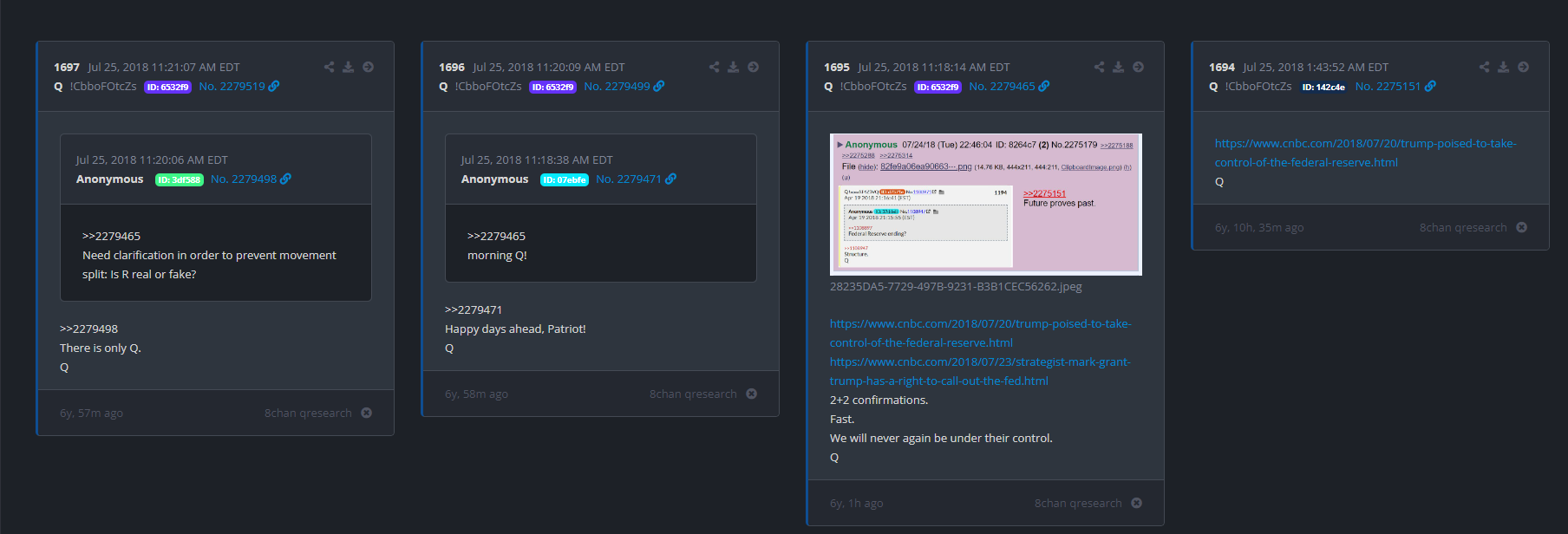Click ID 6532f9 badge in post 1697
Screen dimensions: 1568x534
click(x=167, y=87)
